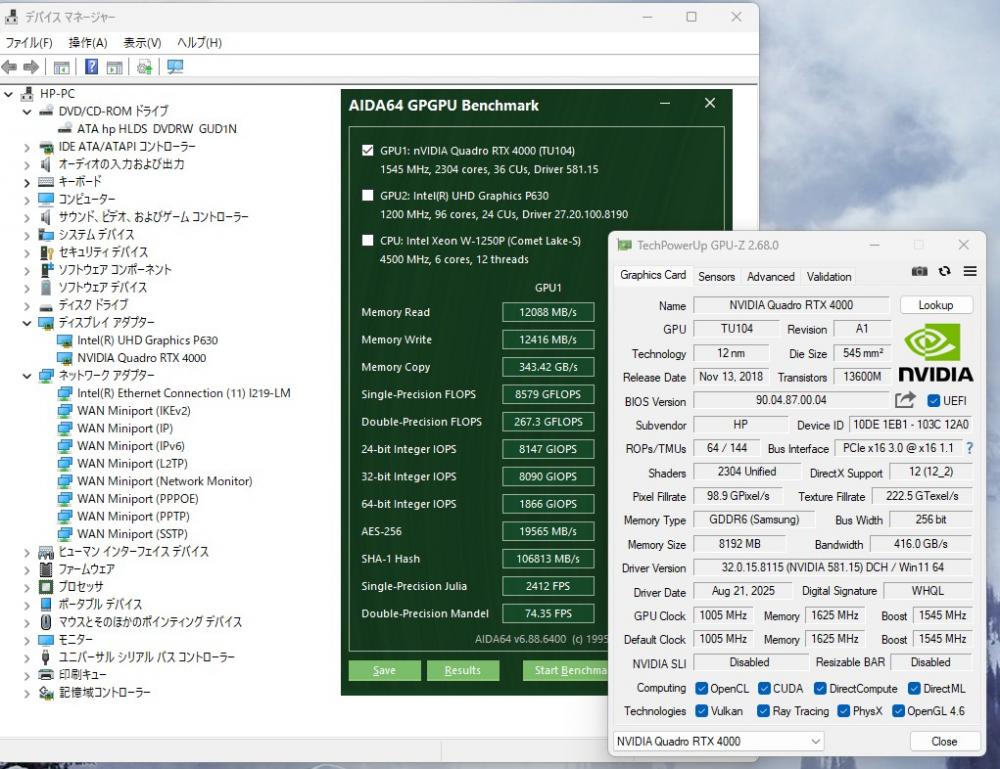Click Results in AIDA64 benchmark

[x=462, y=670]
